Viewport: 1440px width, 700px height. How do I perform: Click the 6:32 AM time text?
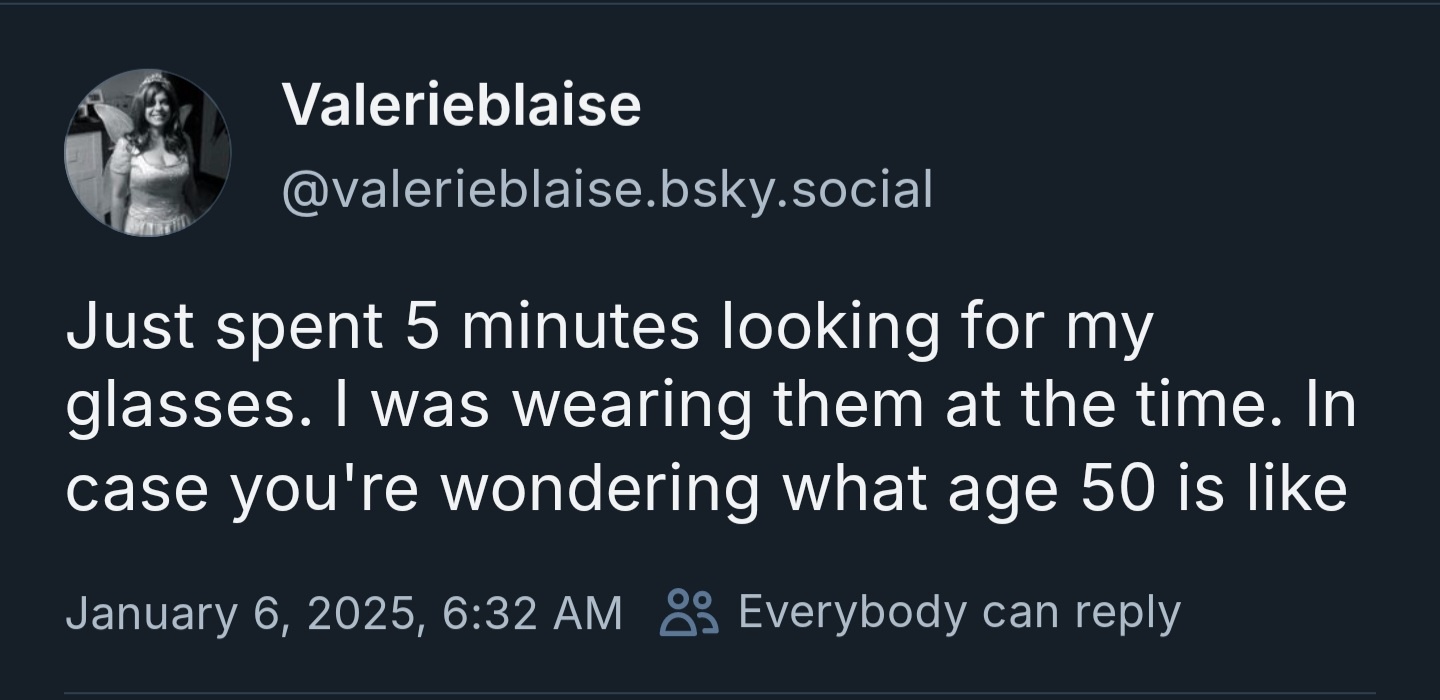[531, 612]
